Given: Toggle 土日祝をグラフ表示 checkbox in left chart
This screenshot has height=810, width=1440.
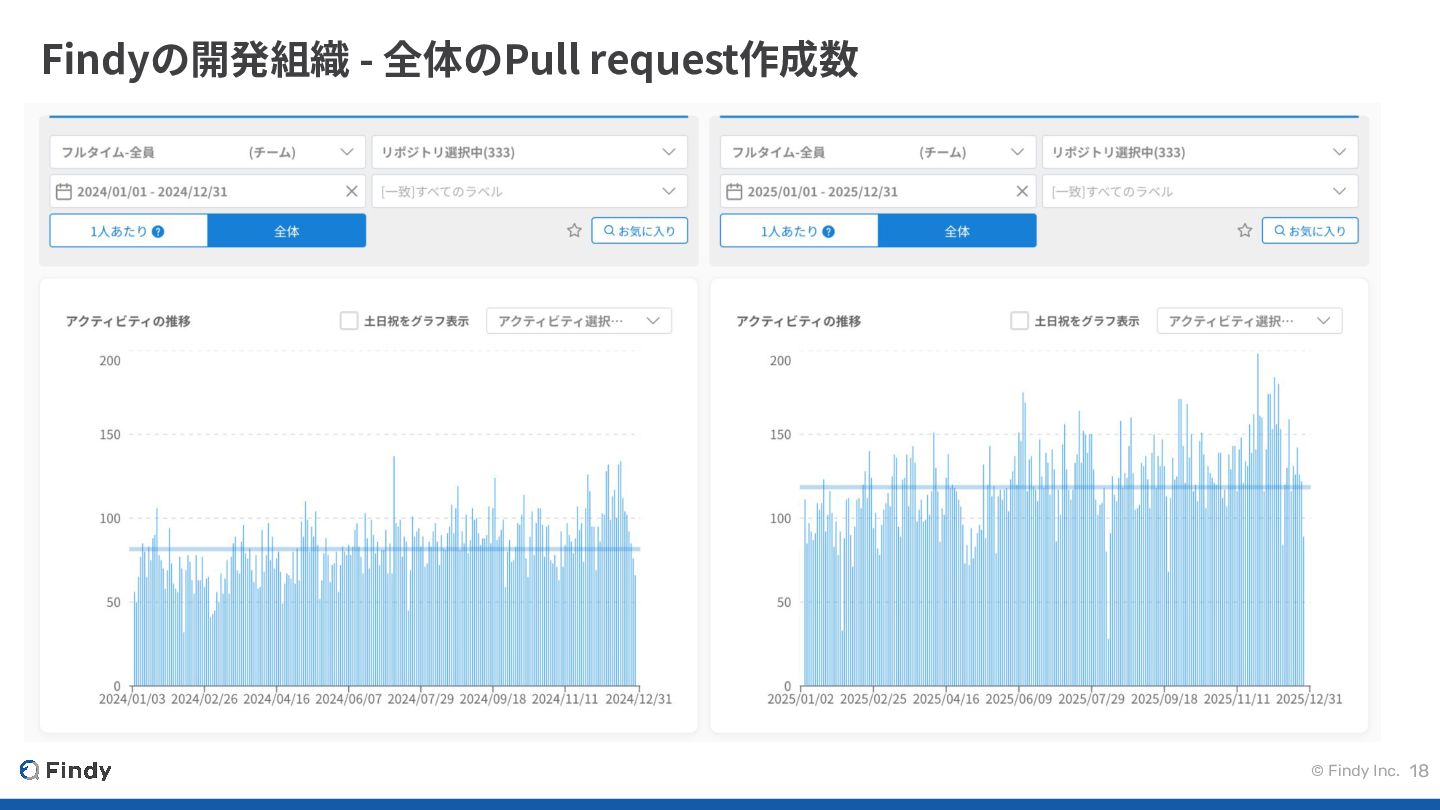Looking at the screenshot, I should coord(349,321).
